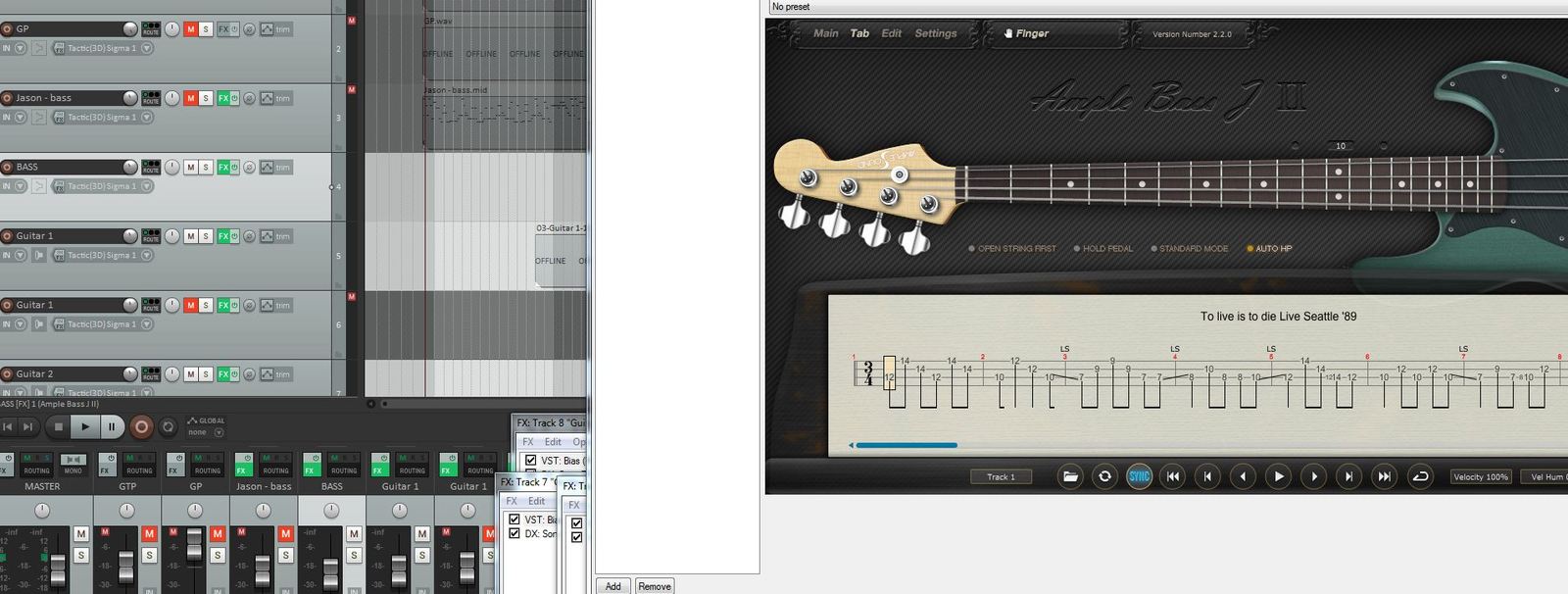Mute the BASS track in track panel
This screenshot has width=1568, height=594.
pos(190,168)
